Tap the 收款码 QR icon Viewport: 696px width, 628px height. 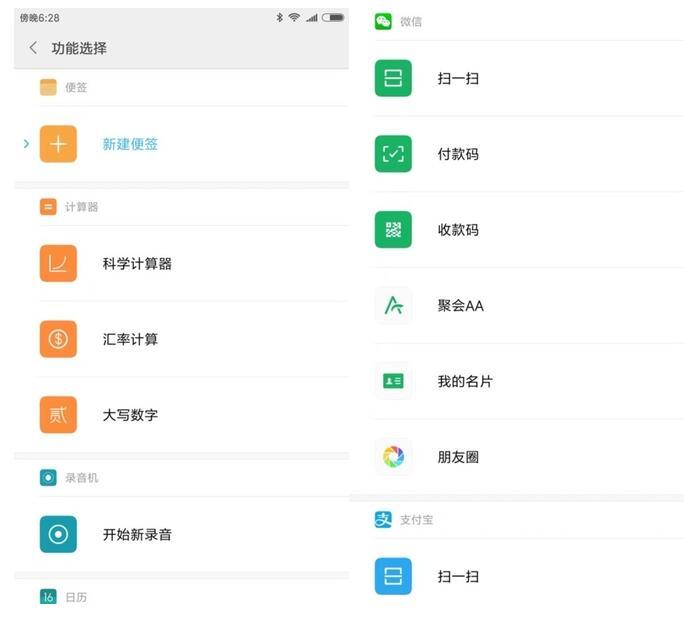pos(393,229)
